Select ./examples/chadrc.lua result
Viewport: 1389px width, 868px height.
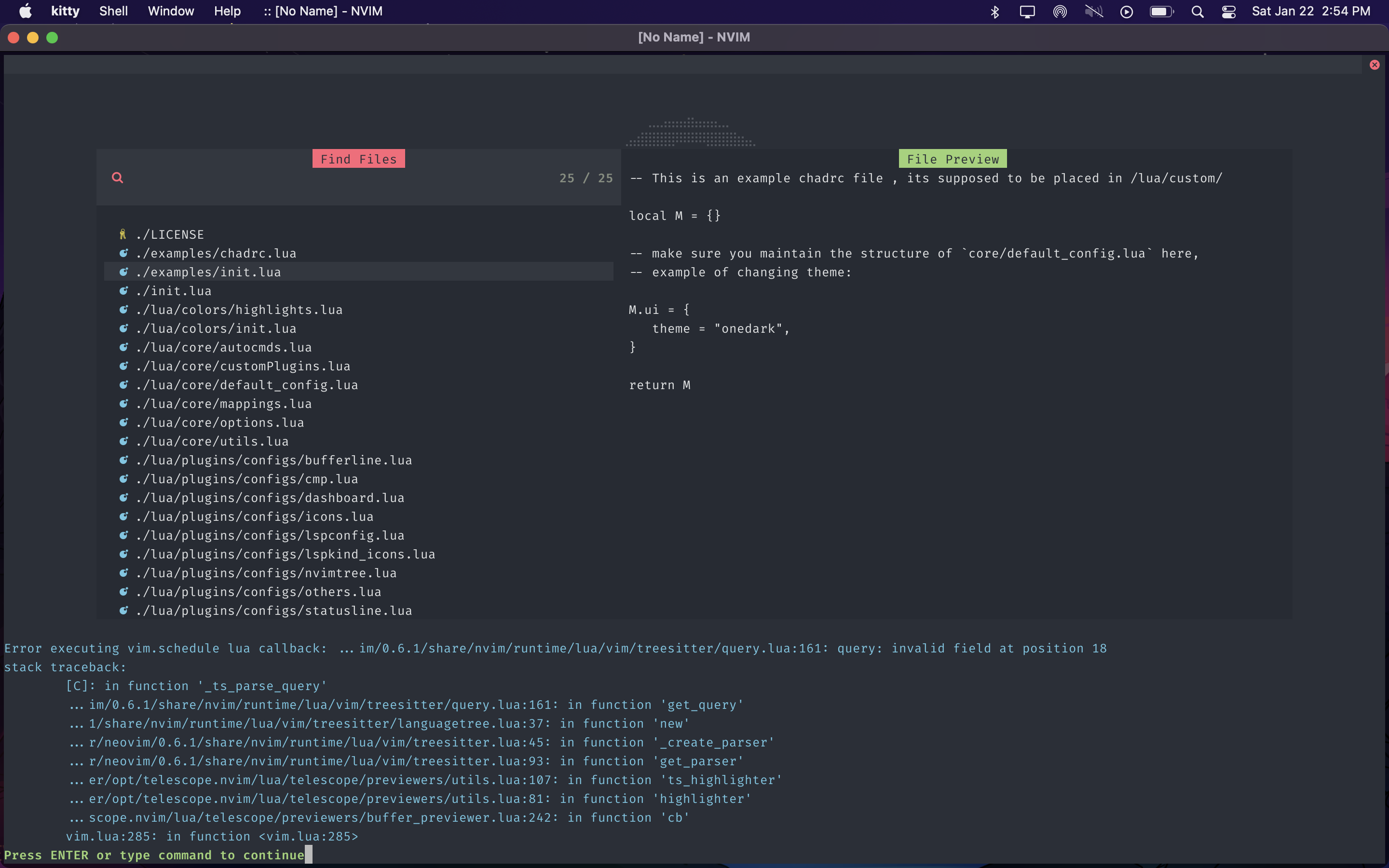click(x=358, y=253)
